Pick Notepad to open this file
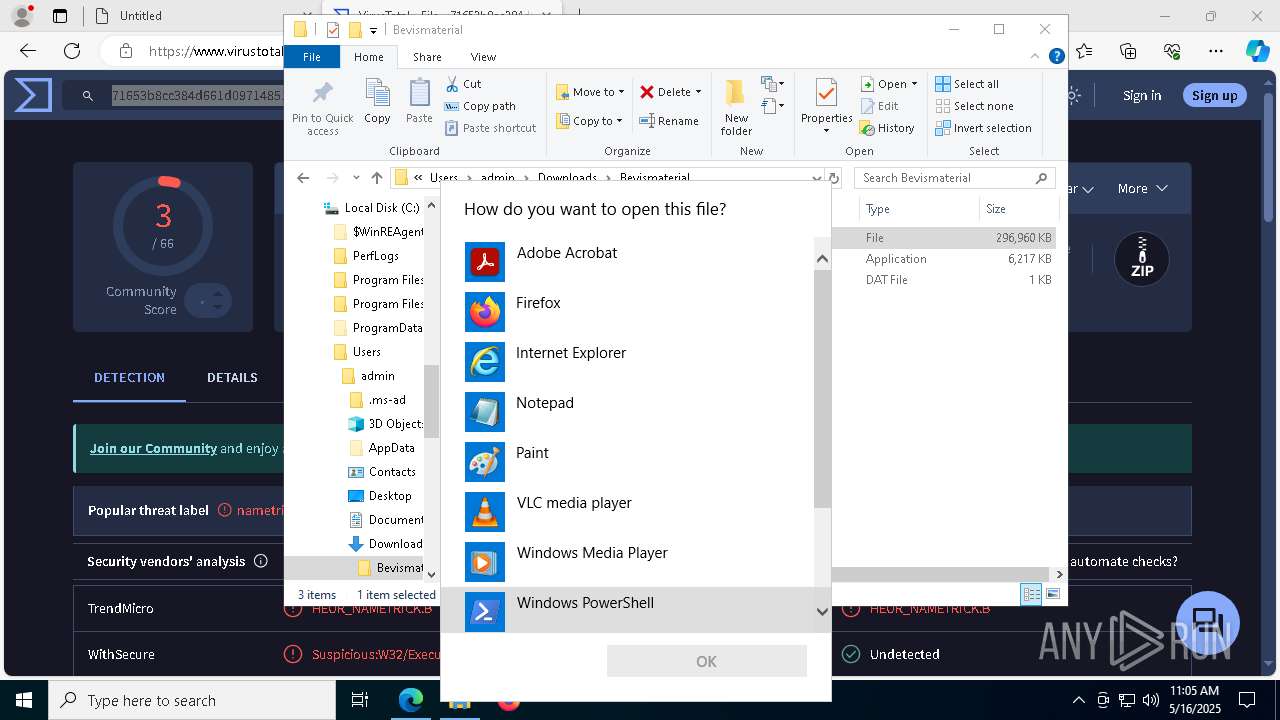Viewport: 1280px width, 720px height. [627, 412]
